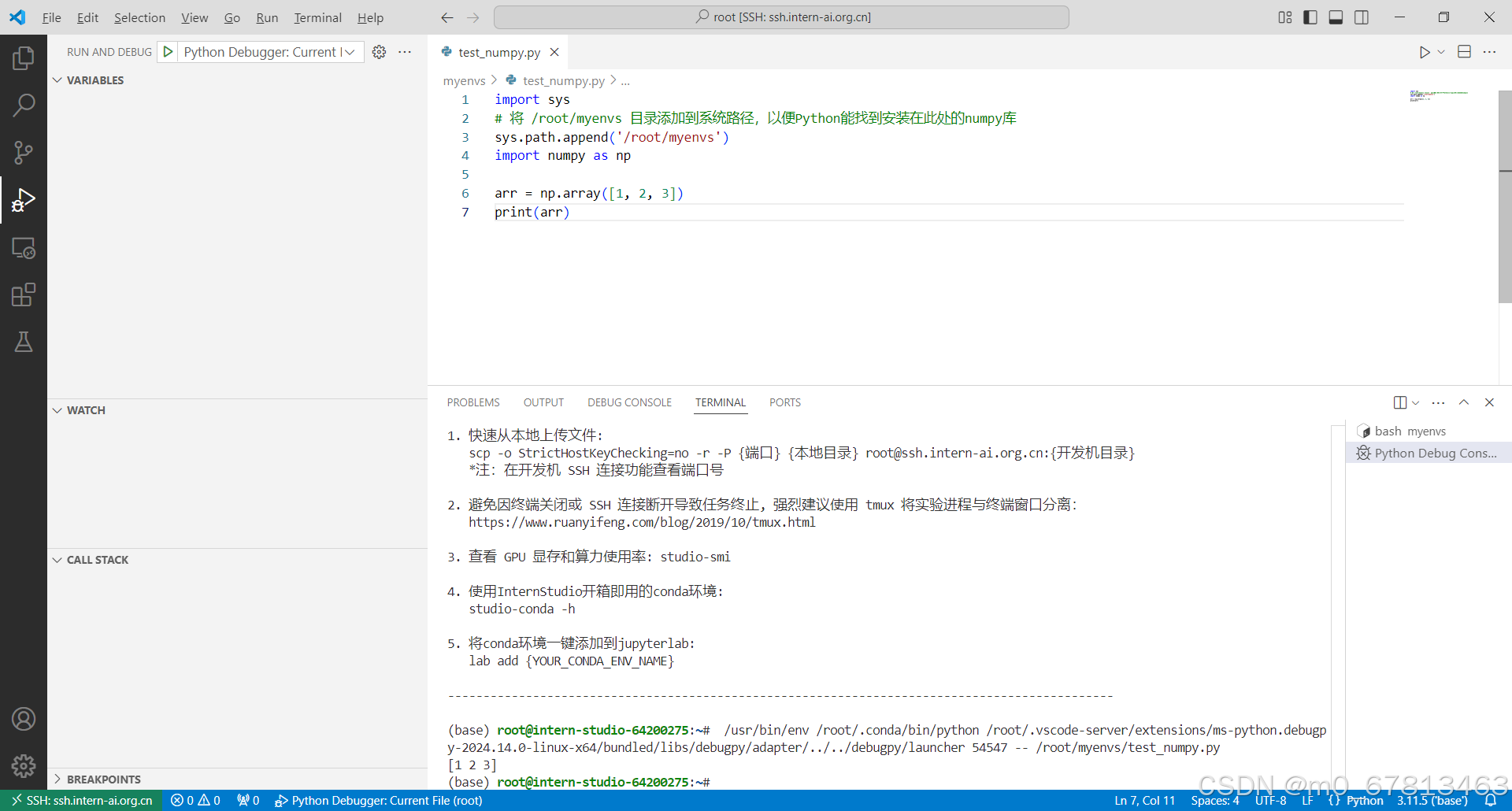Click the tmux blog link in terminal
1512x811 pixels.
point(642,521)
